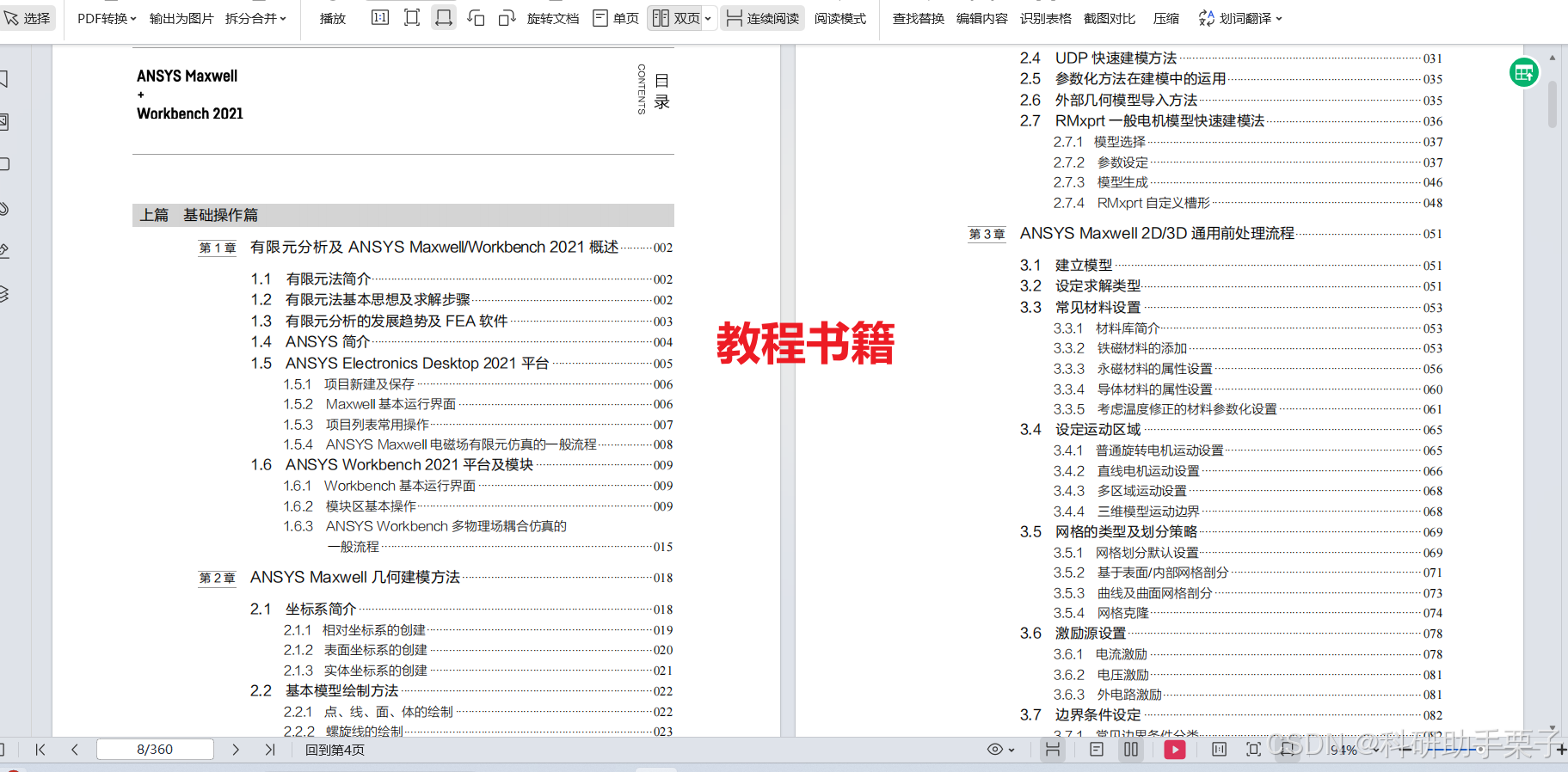Screen dimensions: 1568x772
Task: Click the zoom out minus button
Action: 1405,750
